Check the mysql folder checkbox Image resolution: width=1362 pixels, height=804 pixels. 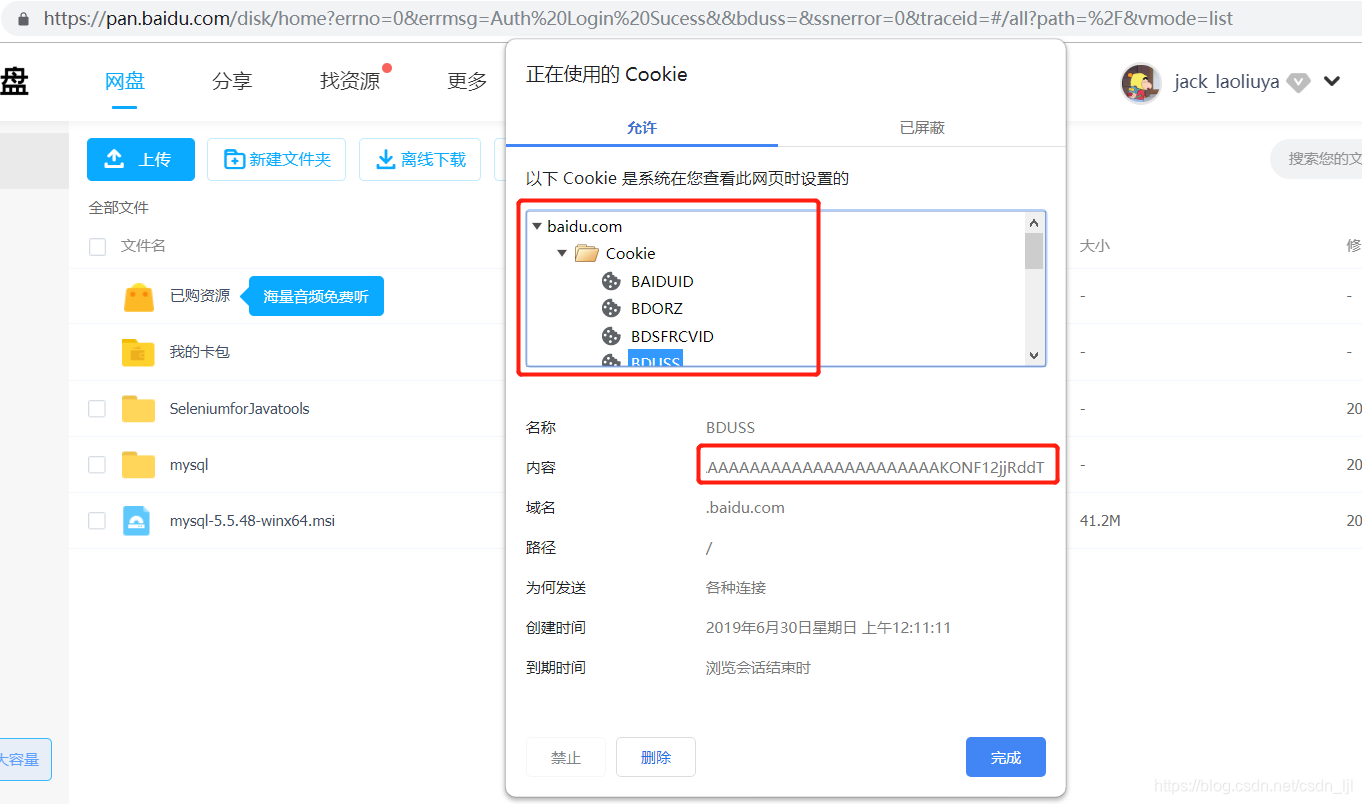tap(97, 465)
